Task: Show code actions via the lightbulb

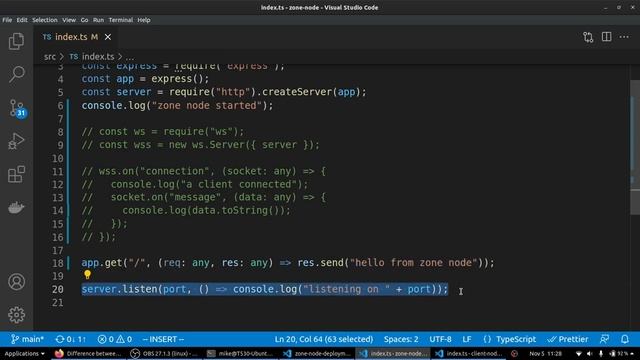Action: tap(87, 275)
